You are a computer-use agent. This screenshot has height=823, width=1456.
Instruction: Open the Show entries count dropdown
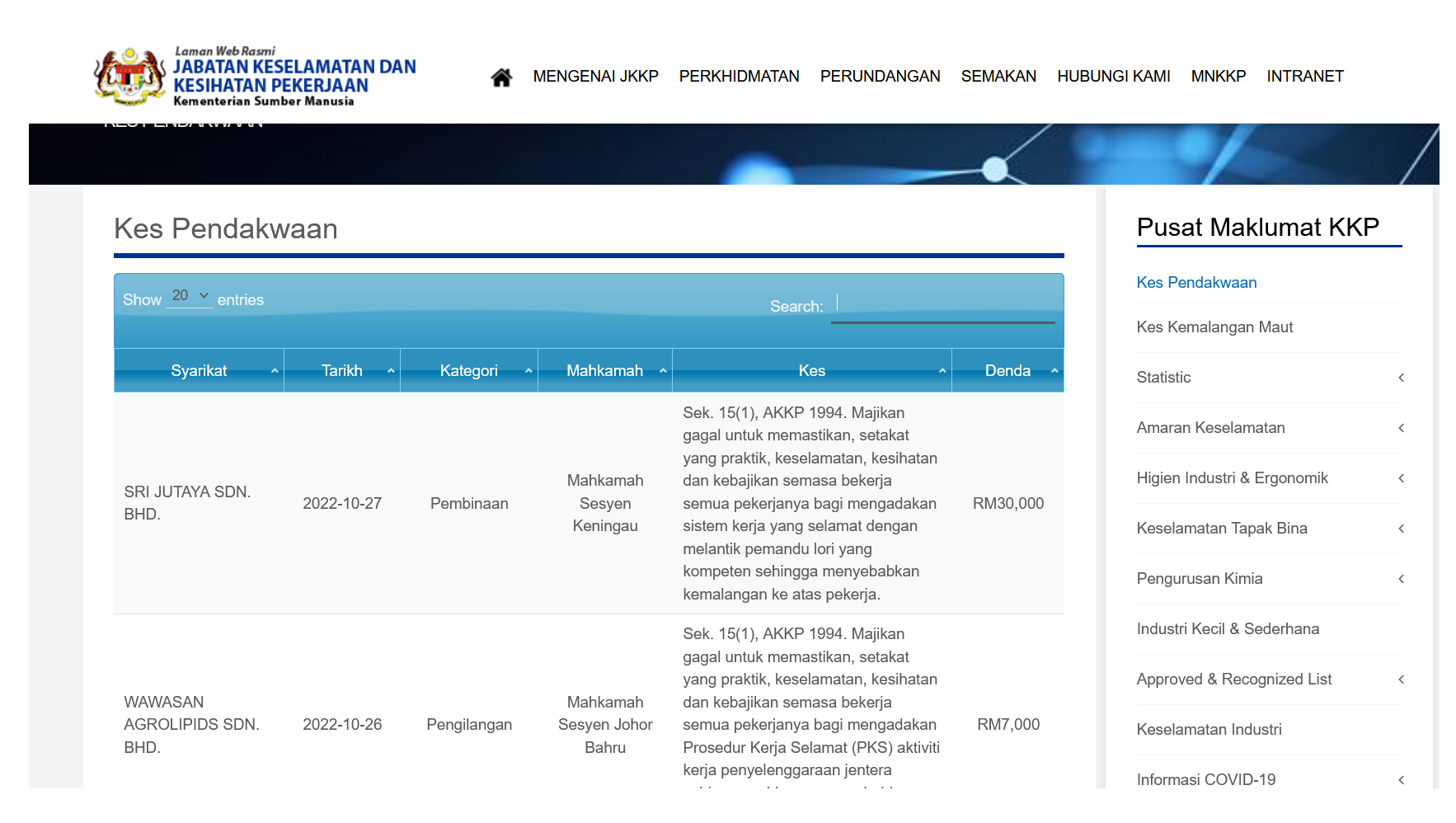click(190, 296)
